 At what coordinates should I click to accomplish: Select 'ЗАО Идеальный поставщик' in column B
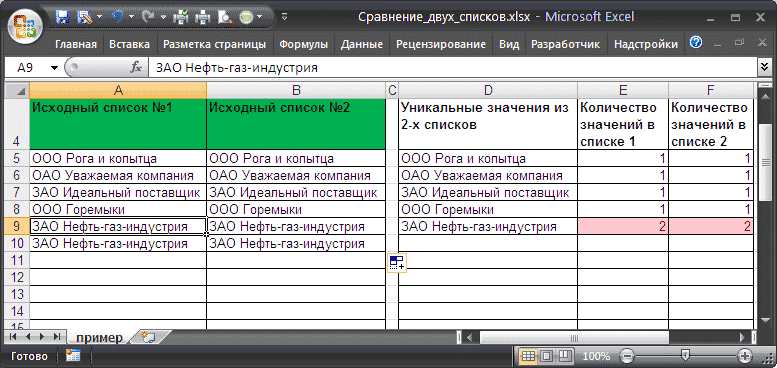coord(296,192)
